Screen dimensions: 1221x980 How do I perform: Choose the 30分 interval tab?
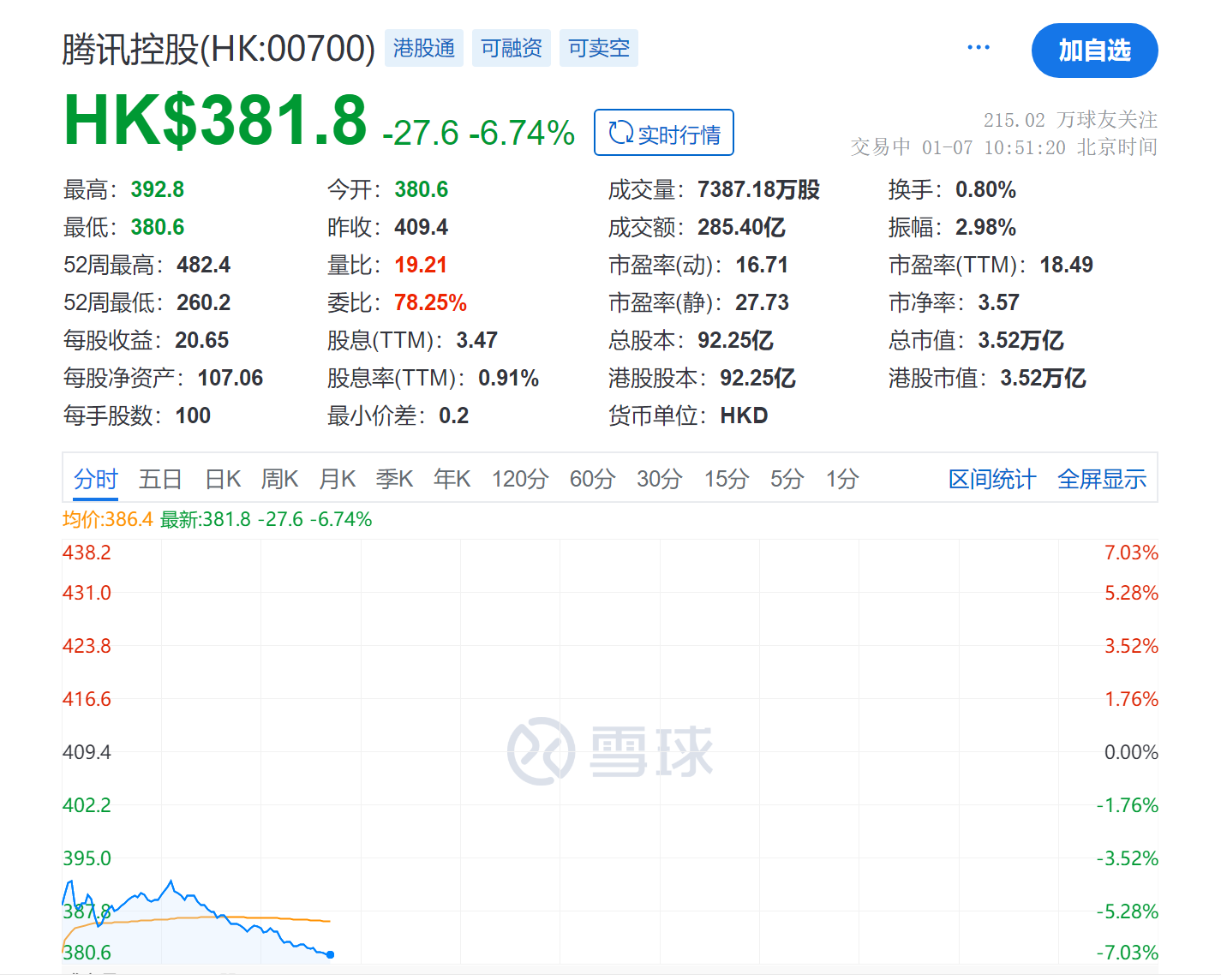[x=659, y=479]
